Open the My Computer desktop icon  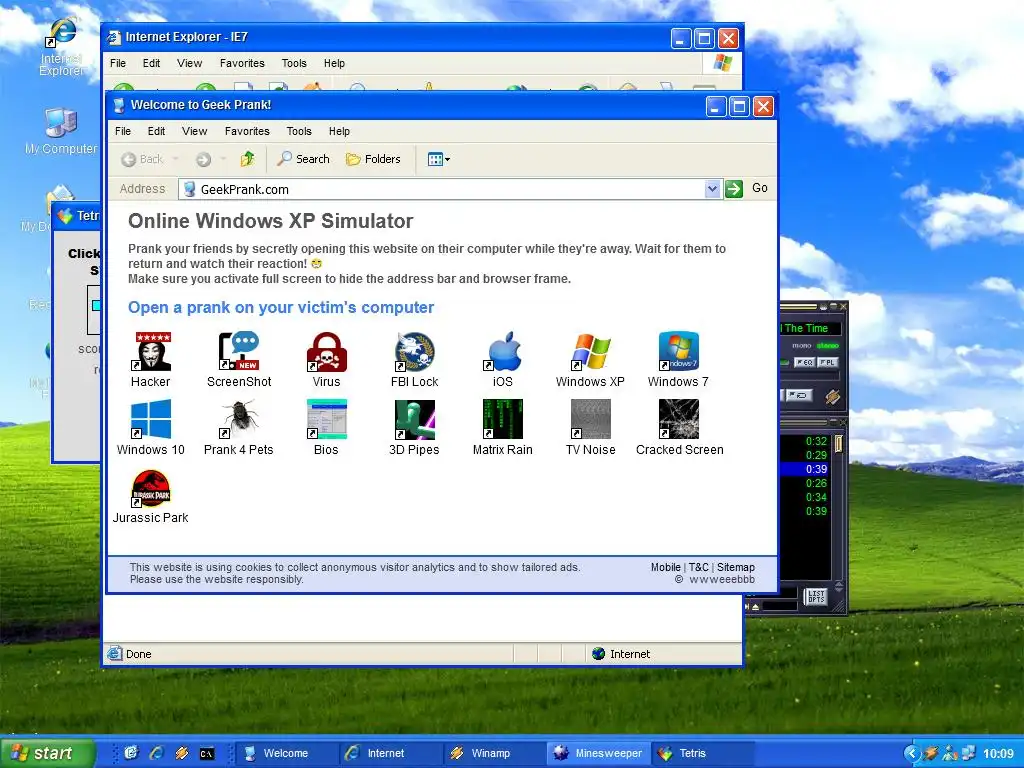point(61,131)
